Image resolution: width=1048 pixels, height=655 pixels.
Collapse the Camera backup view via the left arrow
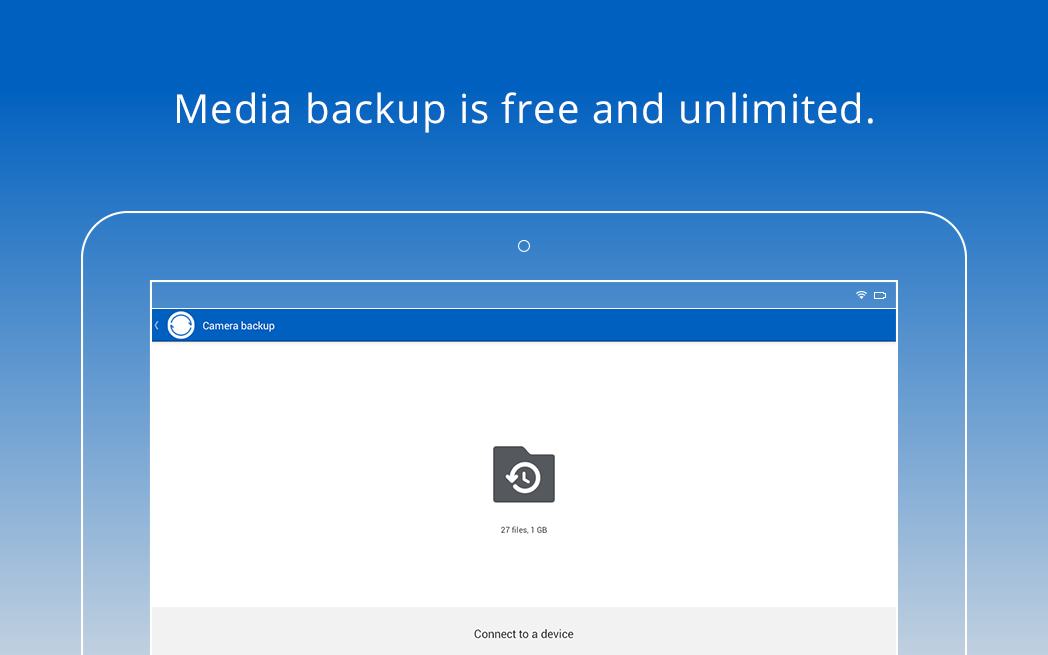pos(156,325)
